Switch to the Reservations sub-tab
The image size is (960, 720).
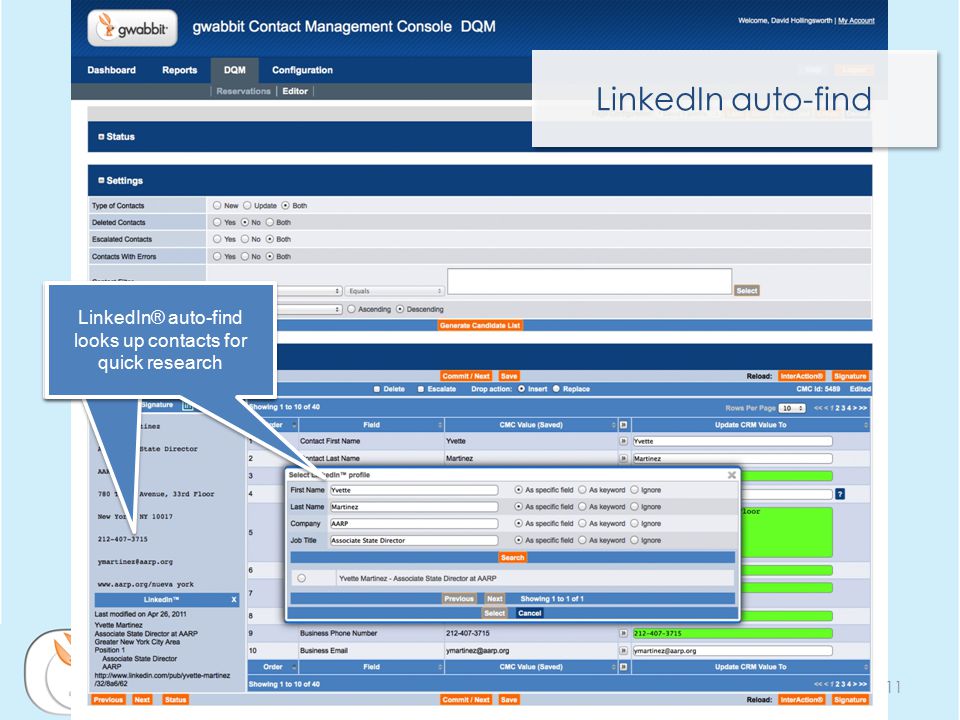[243, 91]
